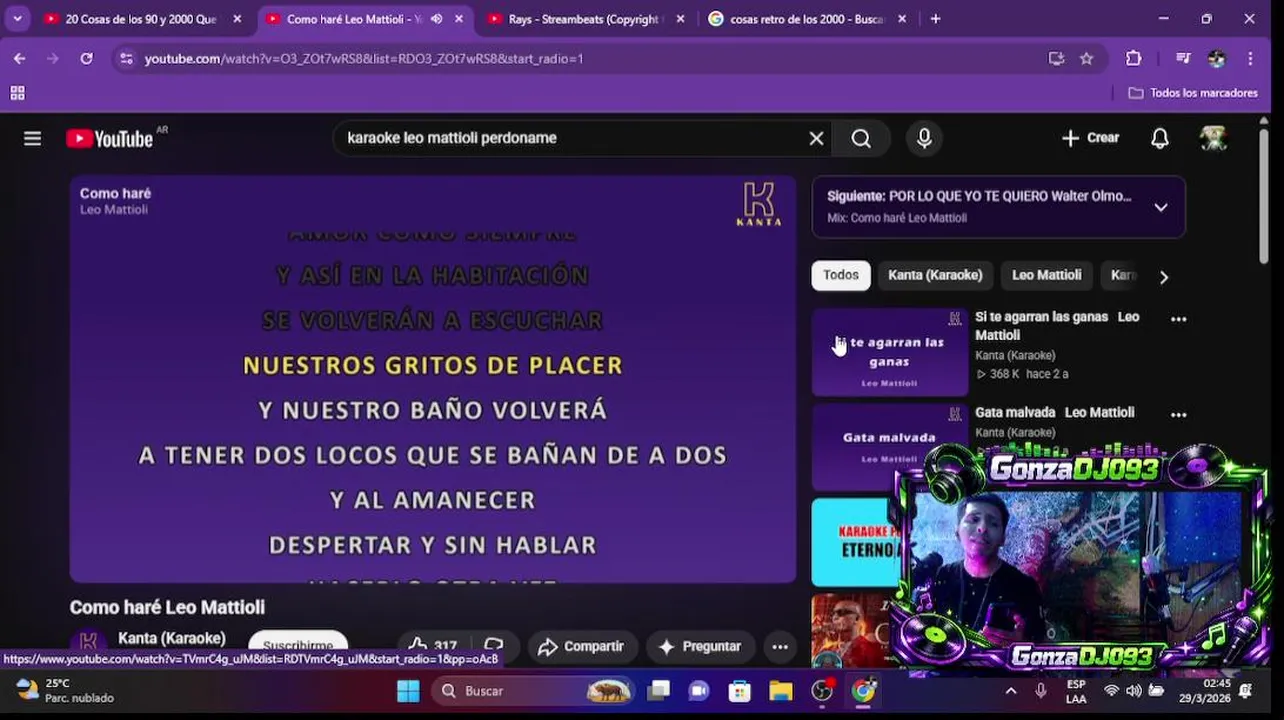Close the Rays - Streambeats tab
The height and width of the screenshot is (720, 1284).
pyautogui.click(x=680, y=19)
